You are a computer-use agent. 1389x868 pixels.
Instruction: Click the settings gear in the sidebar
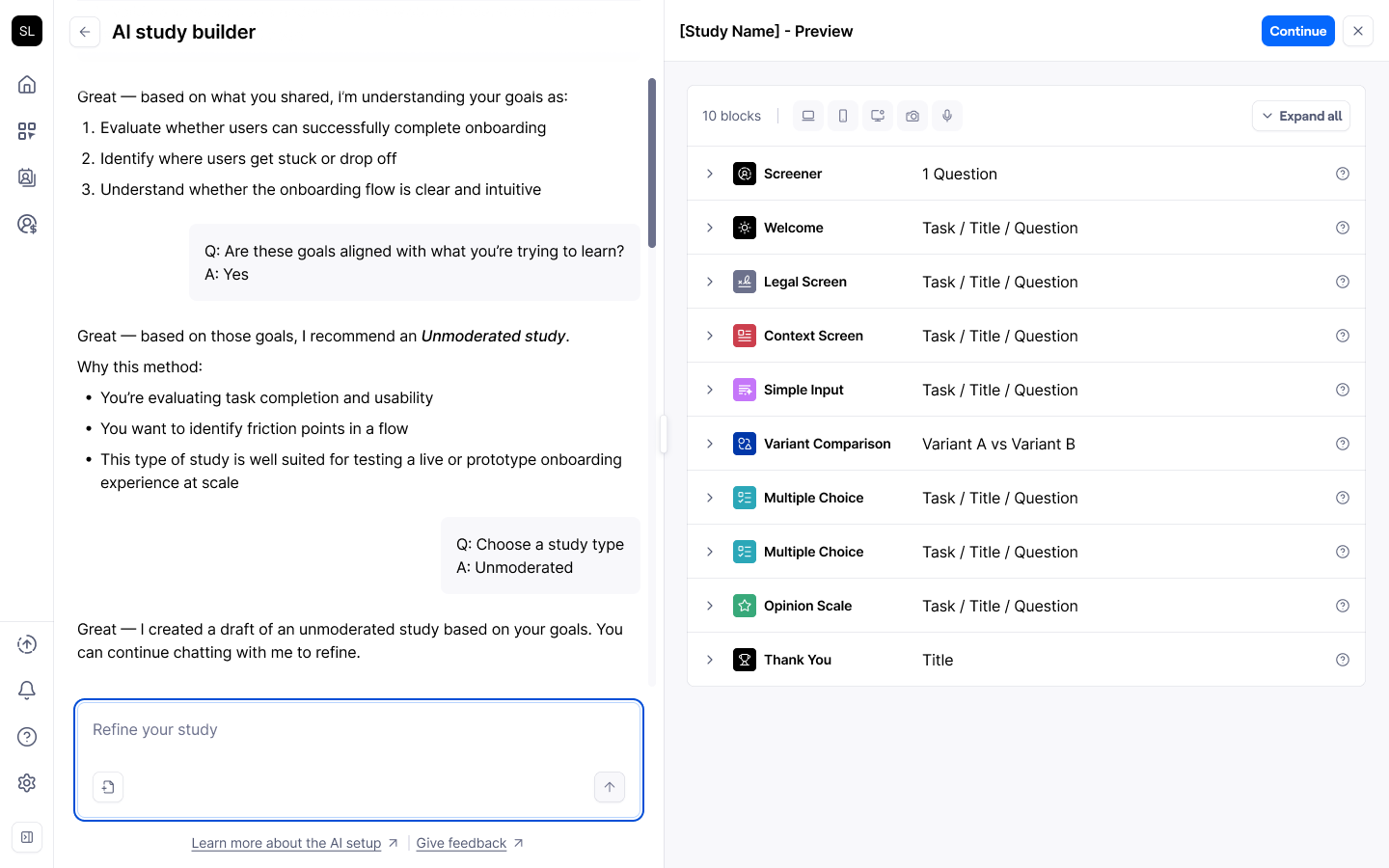tap(27, 783)
